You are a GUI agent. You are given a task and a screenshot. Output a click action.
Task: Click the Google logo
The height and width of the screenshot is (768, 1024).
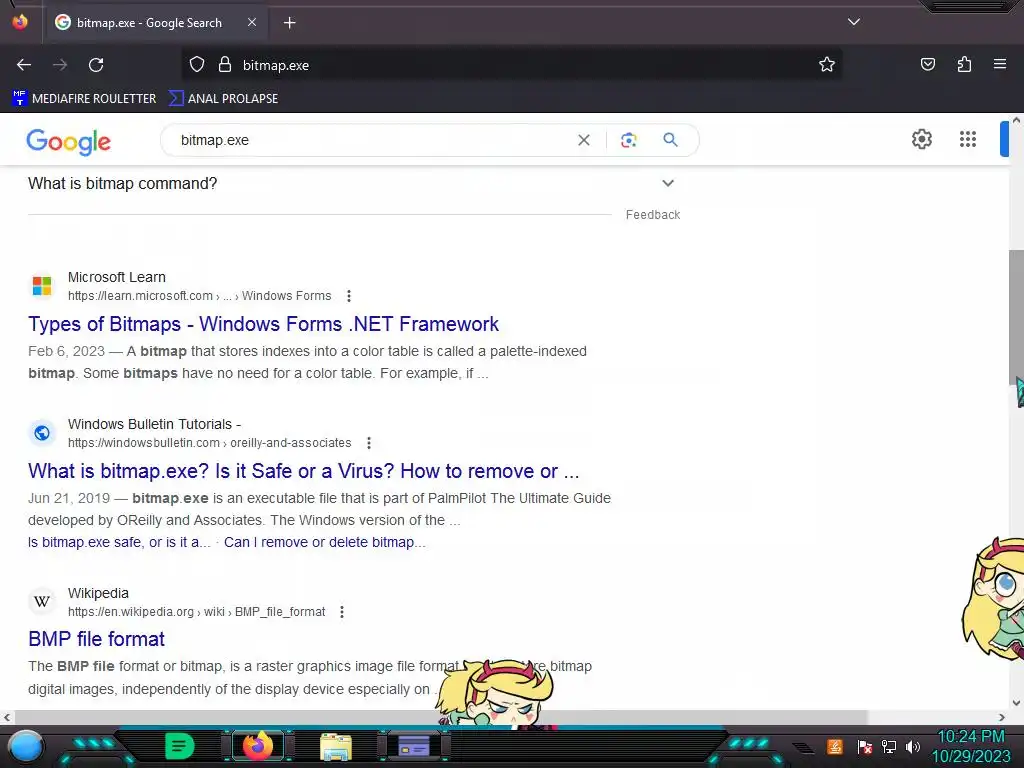coord(69,141)
